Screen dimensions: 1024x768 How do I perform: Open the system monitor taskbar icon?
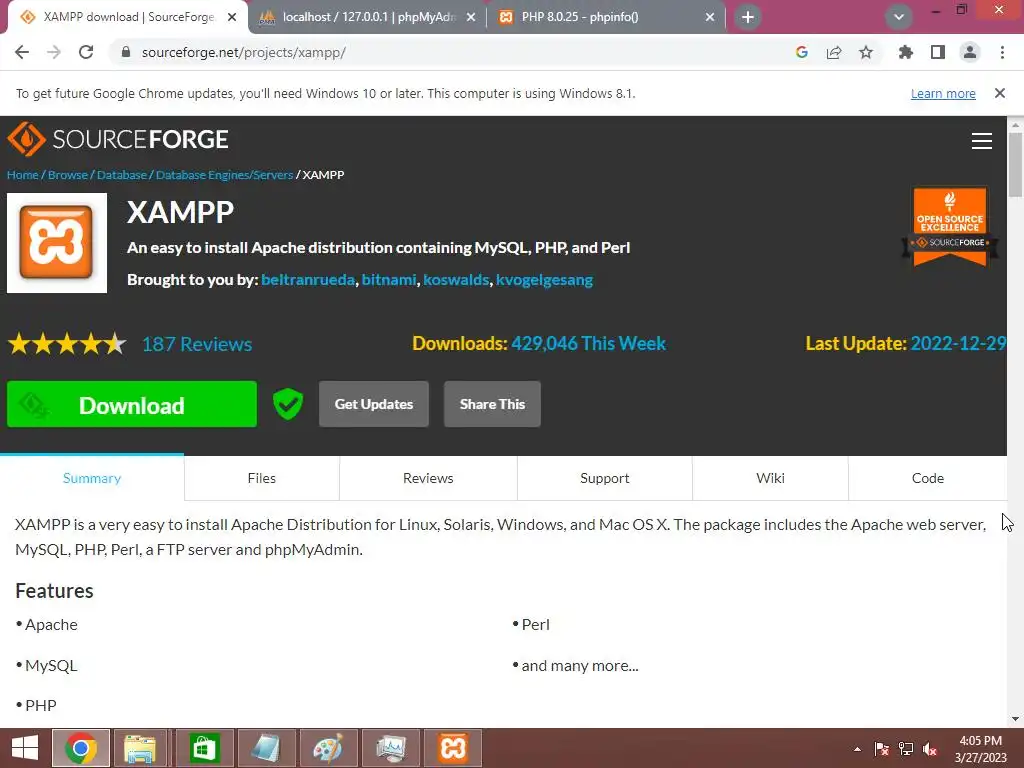(x=391, y=748)
